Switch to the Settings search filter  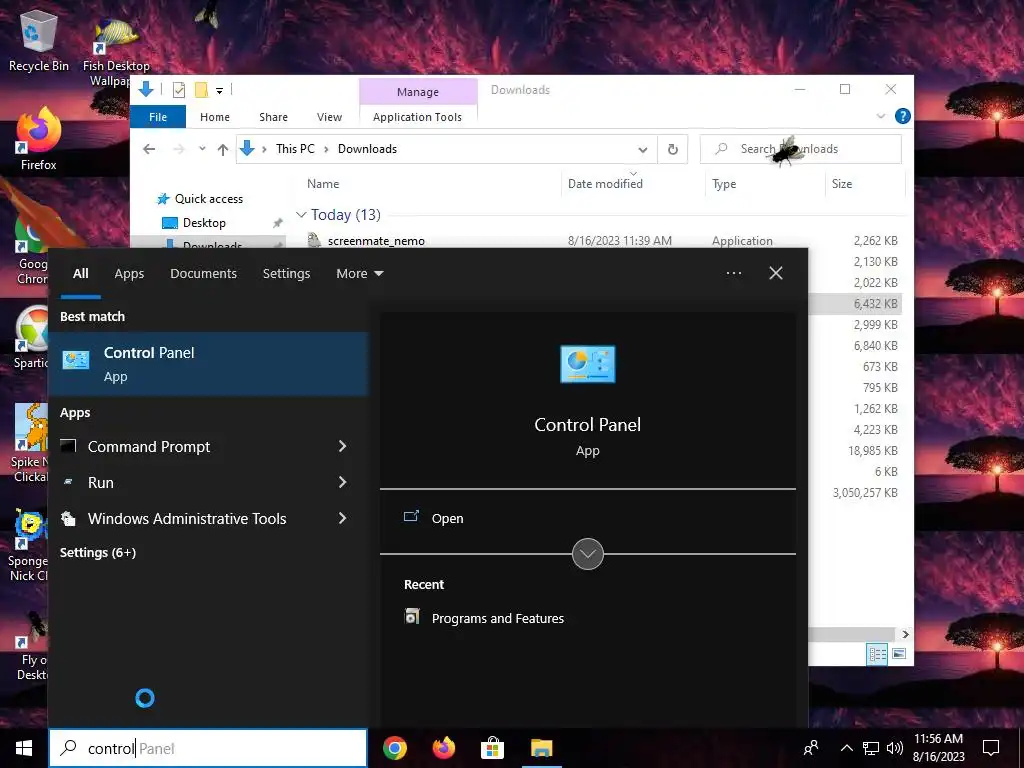[x=286, y=274]
